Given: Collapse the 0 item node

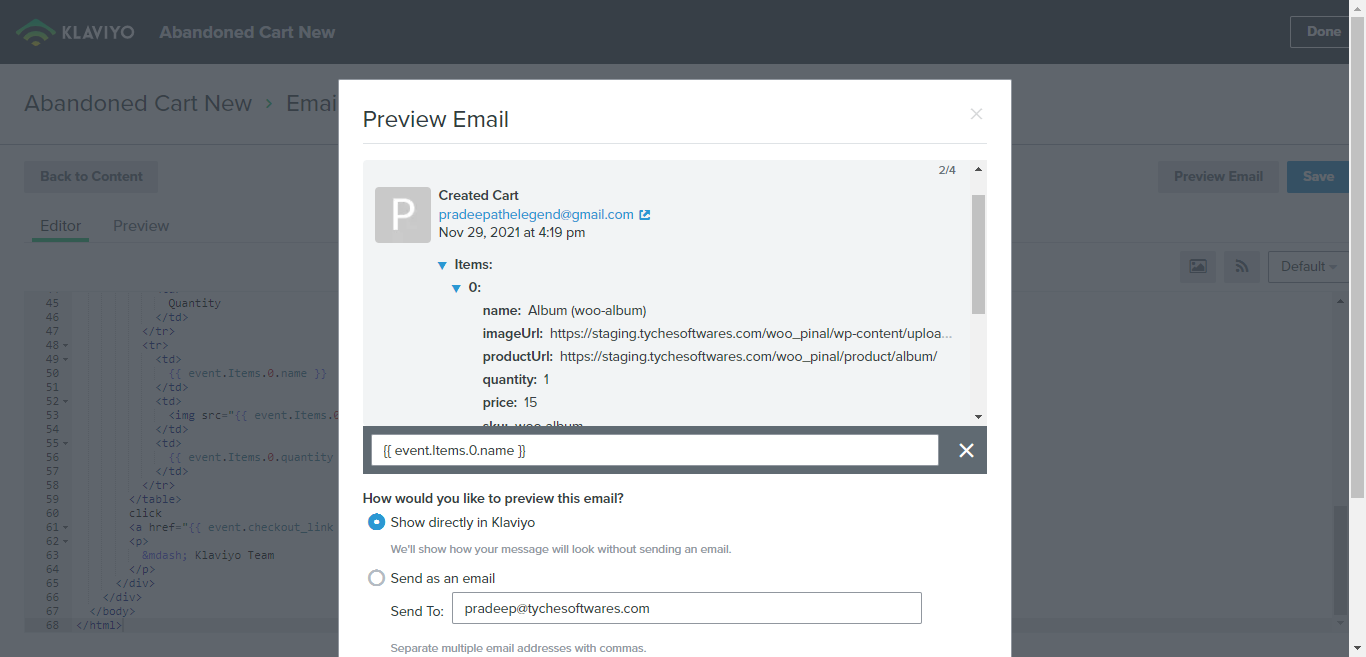Looking at the screenshot, I should point(457,288).
